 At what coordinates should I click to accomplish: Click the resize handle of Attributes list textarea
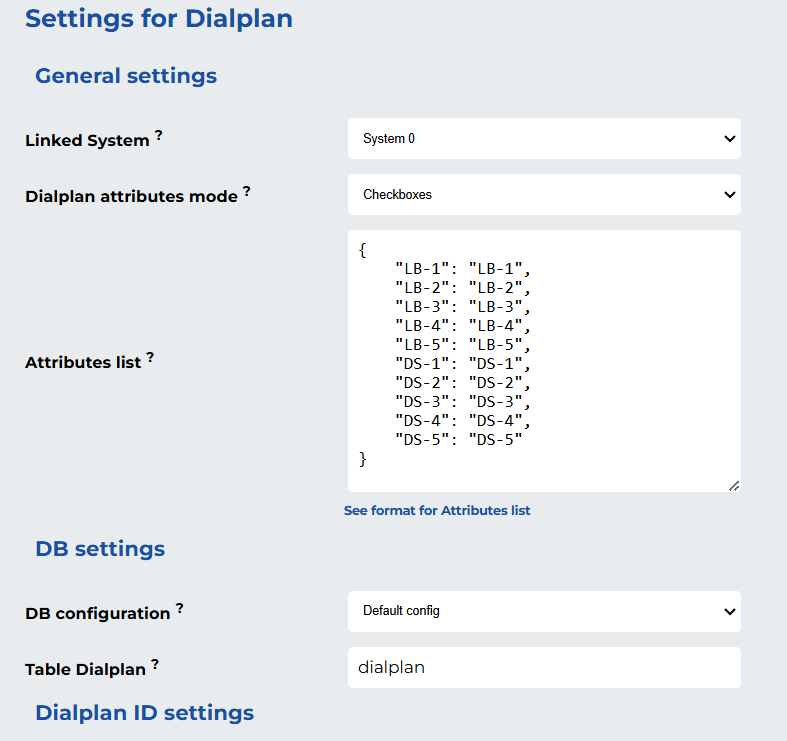733,485
